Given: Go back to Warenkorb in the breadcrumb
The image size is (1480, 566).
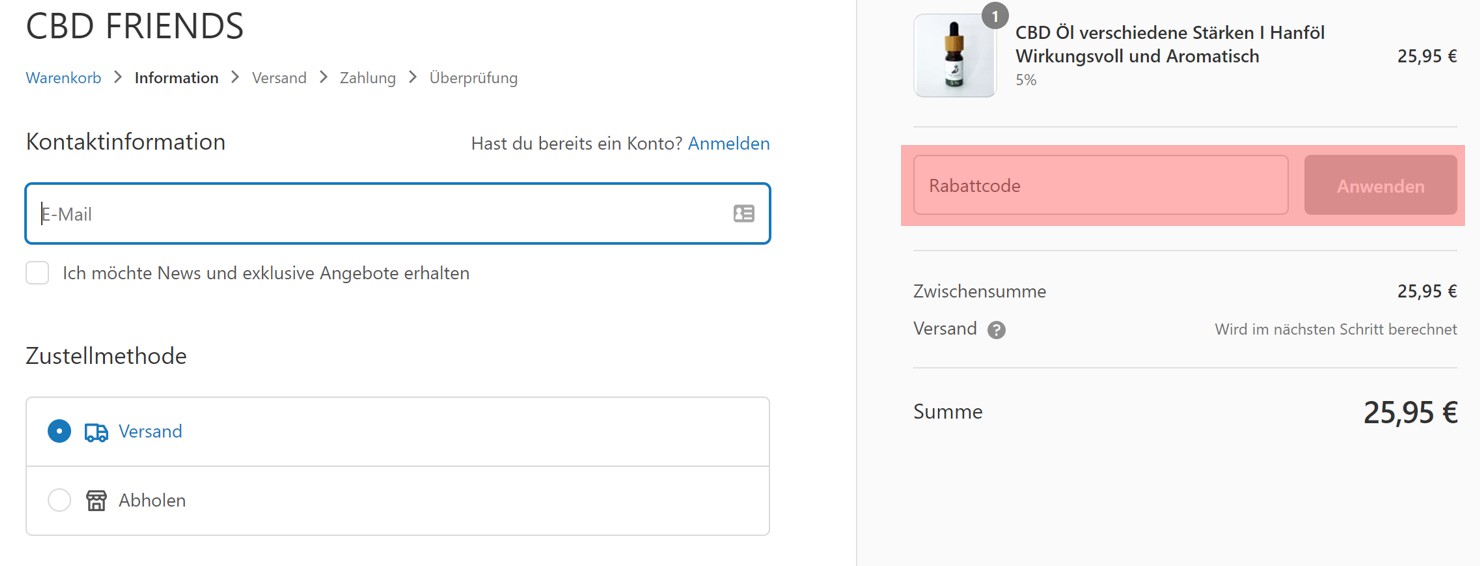Looking at the screenshot, I should point(63,78).
